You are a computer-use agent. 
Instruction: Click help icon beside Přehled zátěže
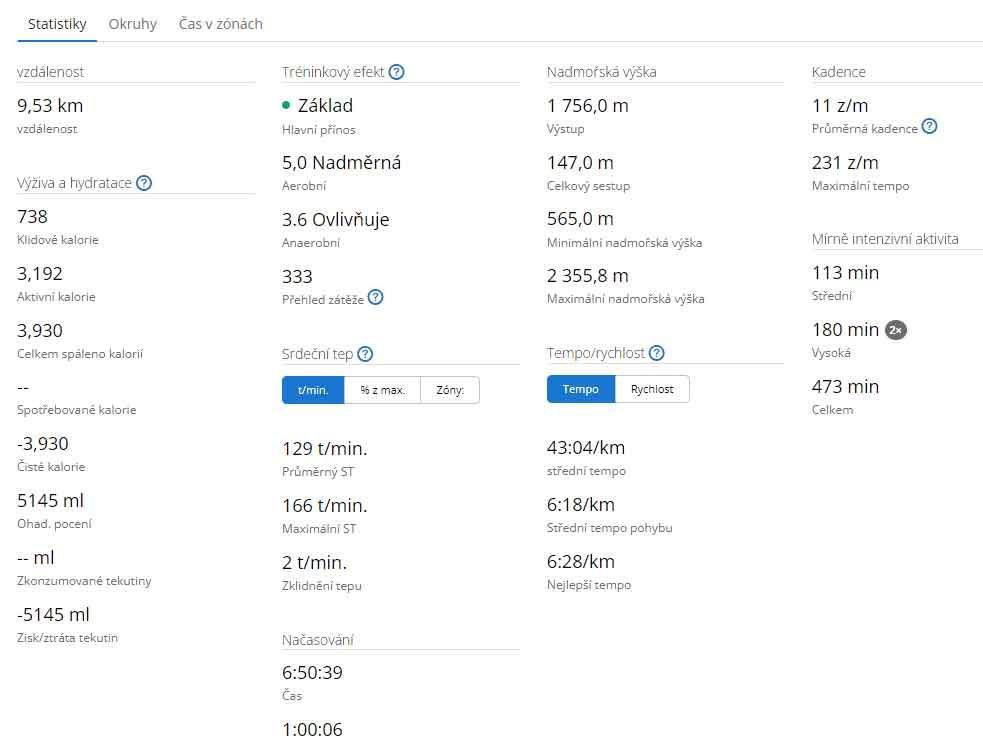point(376,297)
